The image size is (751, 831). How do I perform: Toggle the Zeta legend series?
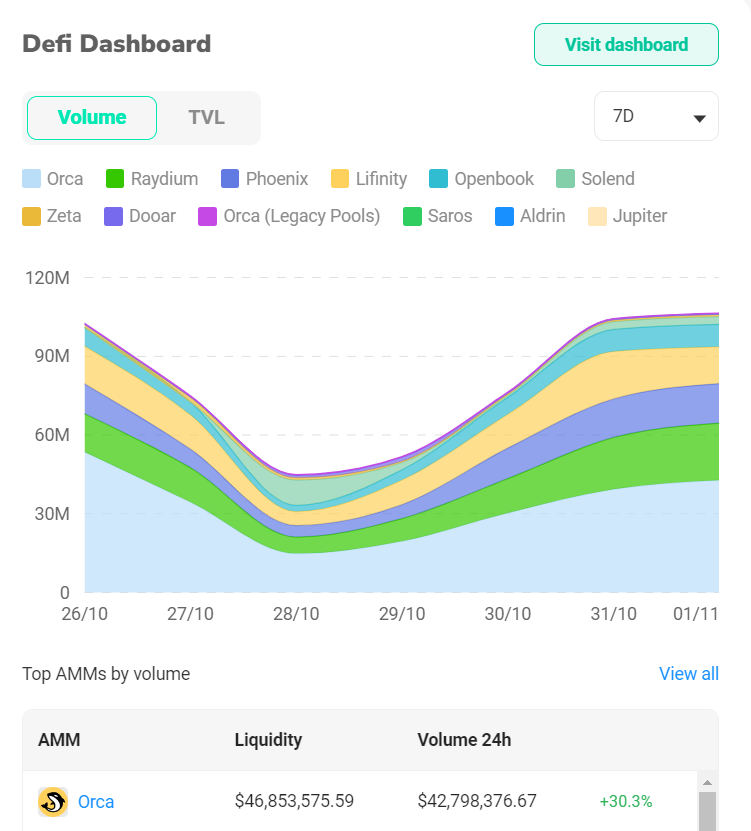(x=52, y=216)
